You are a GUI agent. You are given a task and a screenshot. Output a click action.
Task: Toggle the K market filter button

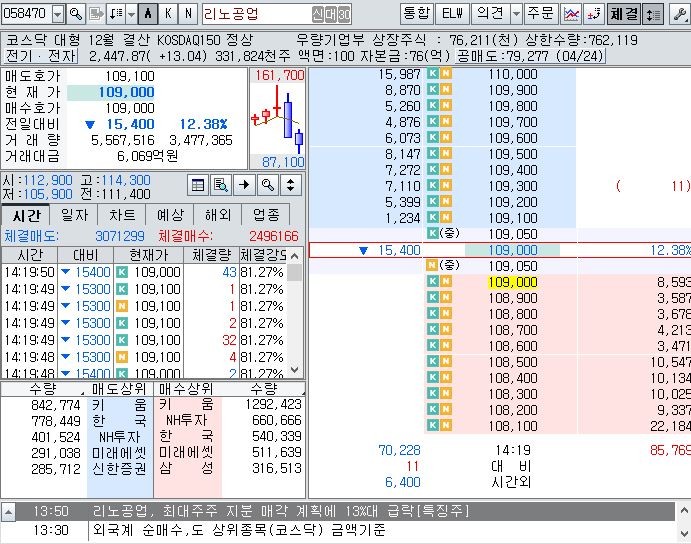tap(168, 14)
